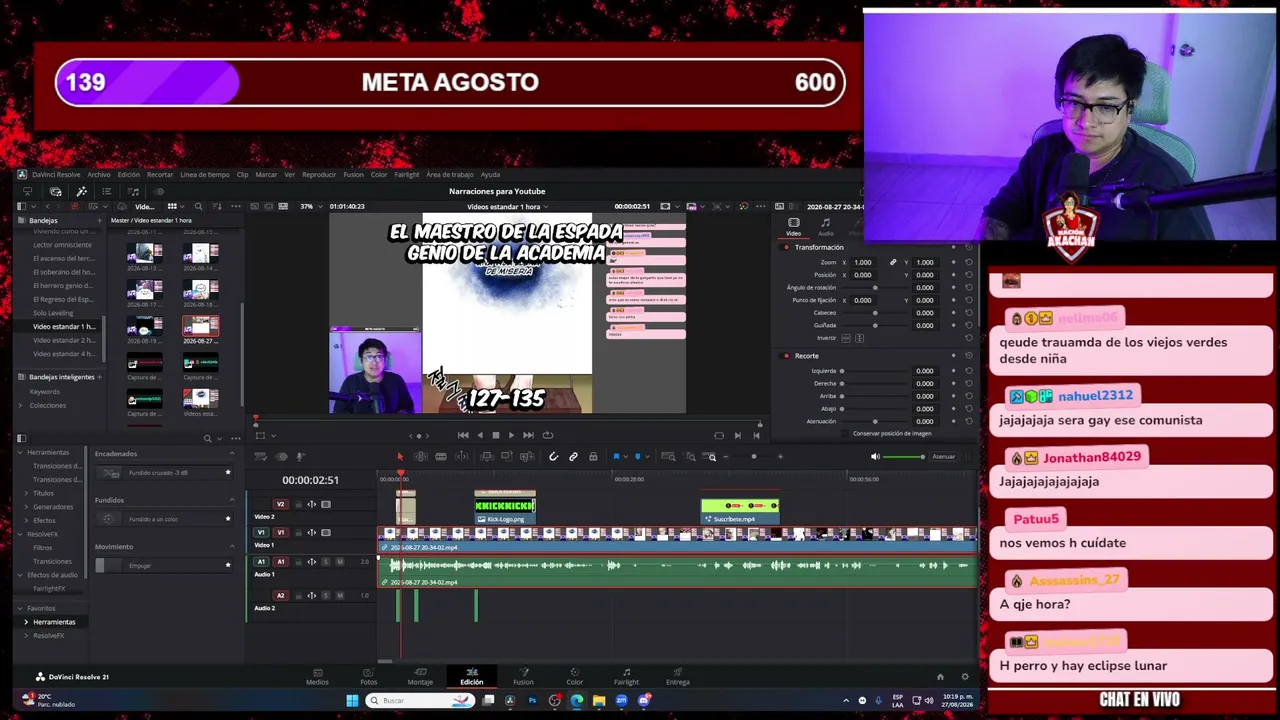Click the zoom link chain icon
Viewport: 1280px width, 720px height.
[893, 263]
